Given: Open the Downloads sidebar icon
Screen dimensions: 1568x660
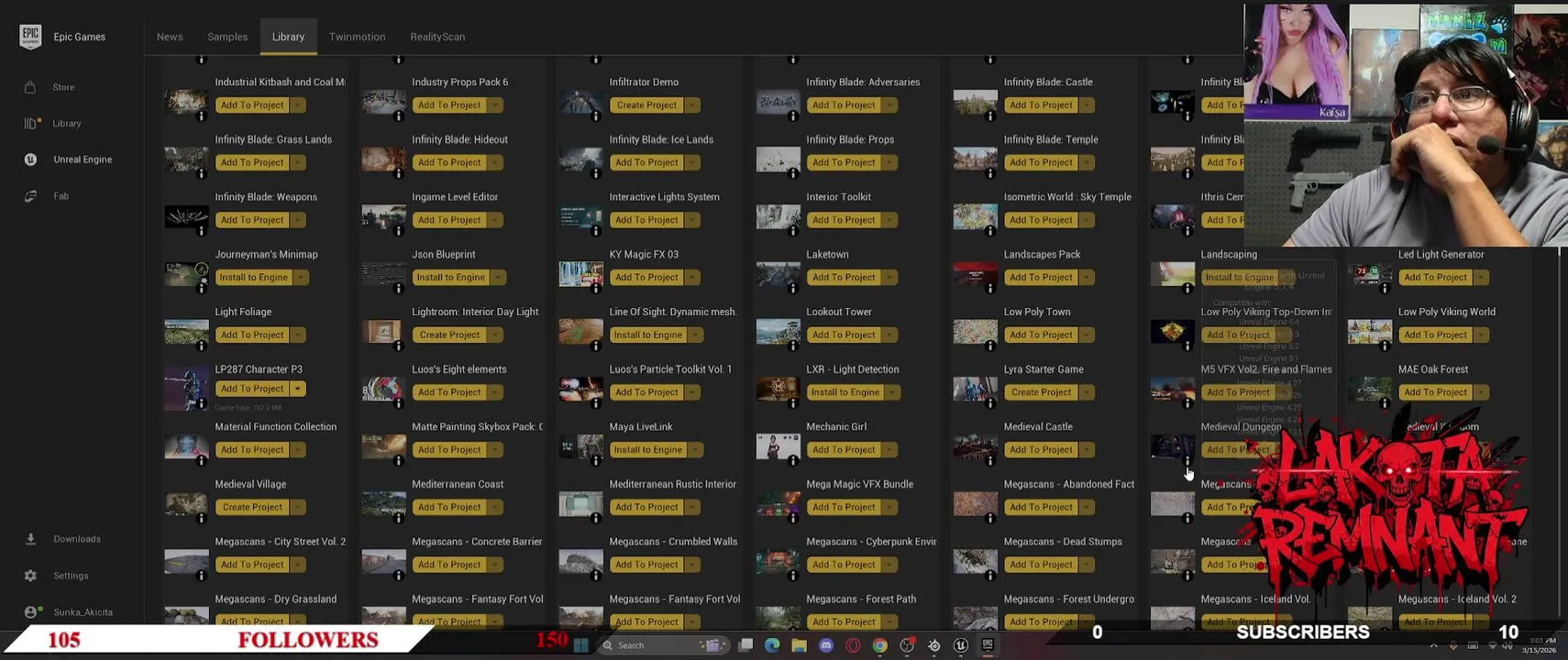Looking at the screenshot, I should pyautogui.click(x=30, y=539).
